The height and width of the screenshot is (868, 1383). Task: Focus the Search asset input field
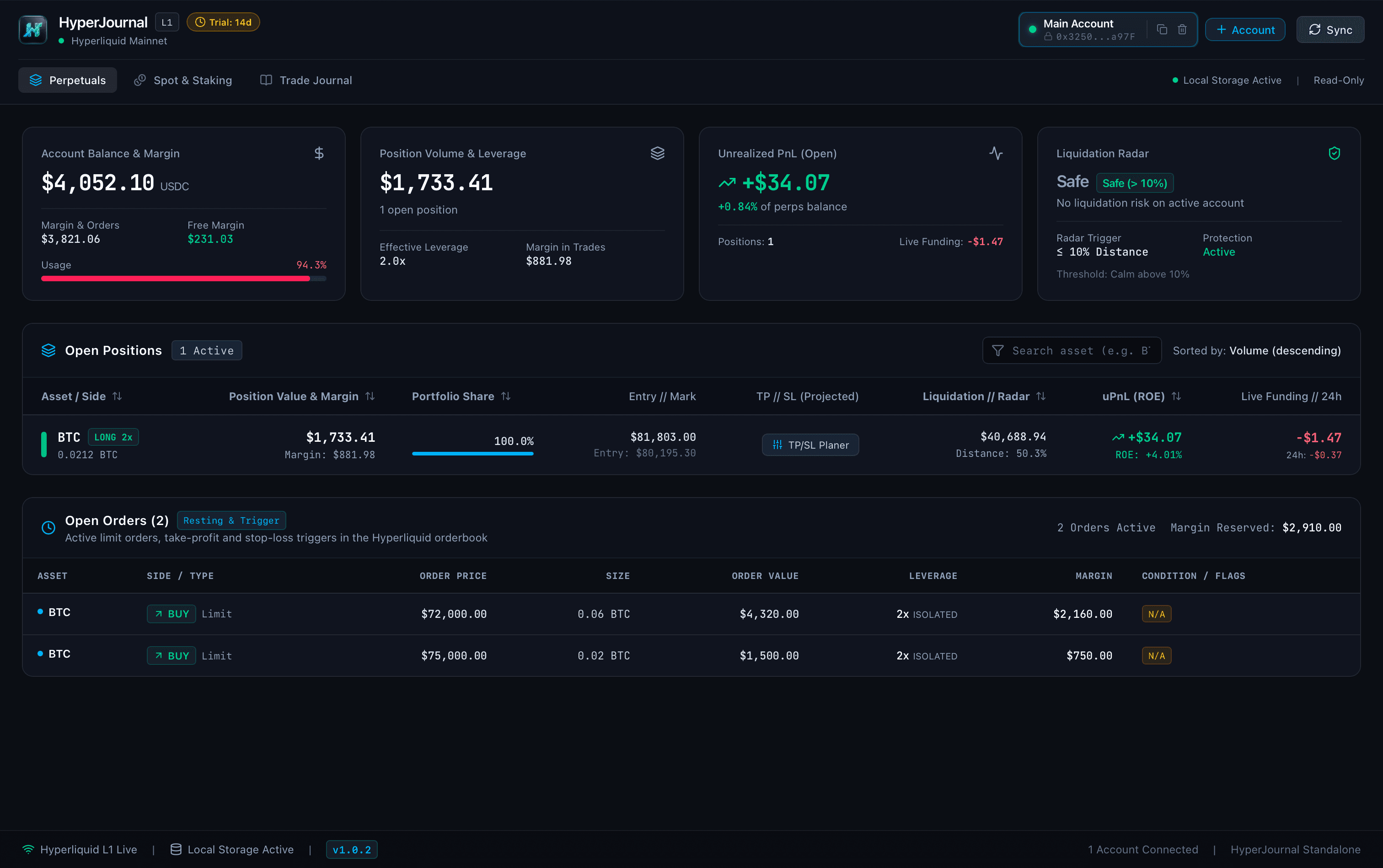coord(1072,351)
